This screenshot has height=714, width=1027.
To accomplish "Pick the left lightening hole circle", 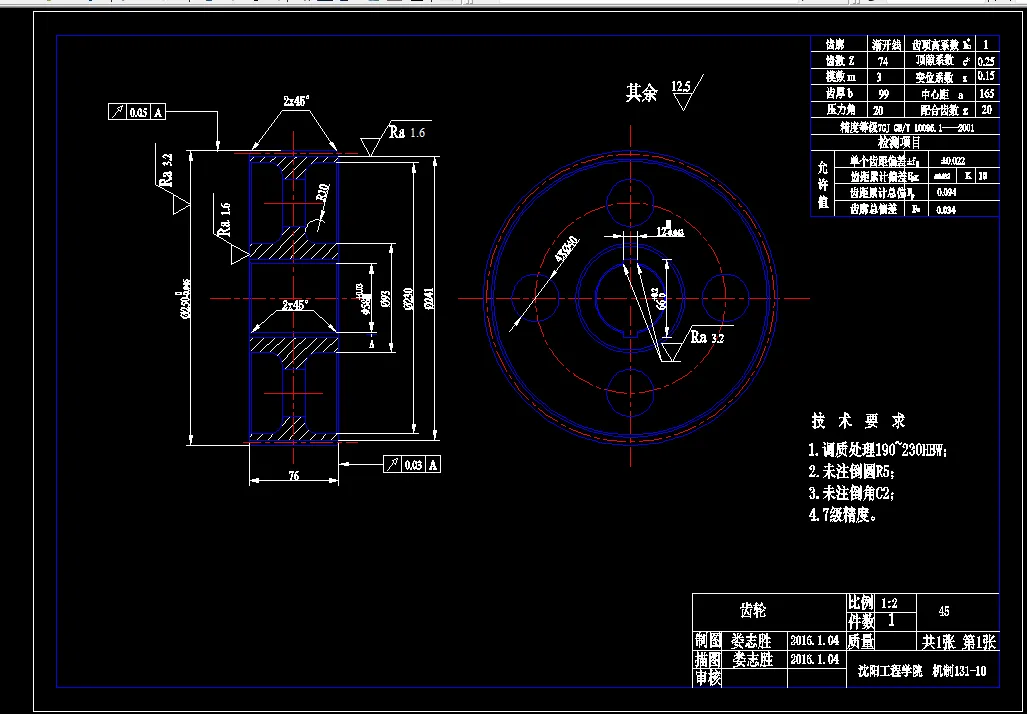I will (x=535, y=297).
